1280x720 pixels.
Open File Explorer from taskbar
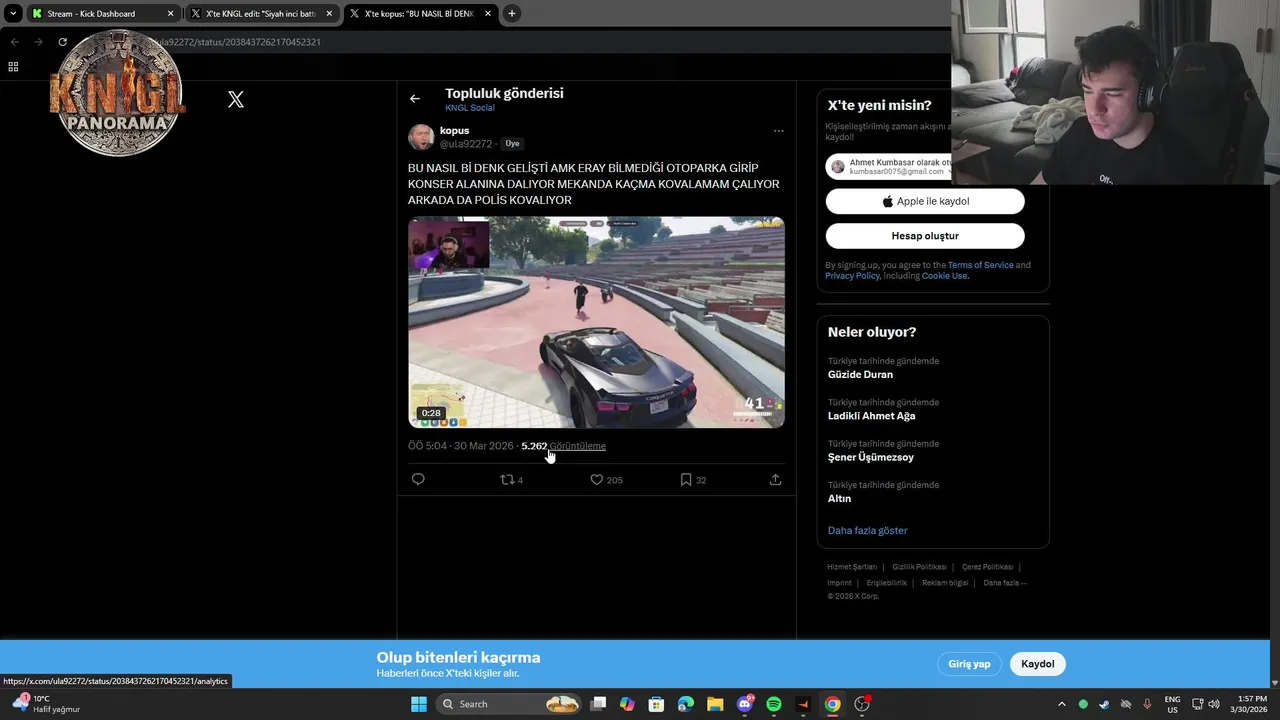pyautogui.click(x=715, y=704)
